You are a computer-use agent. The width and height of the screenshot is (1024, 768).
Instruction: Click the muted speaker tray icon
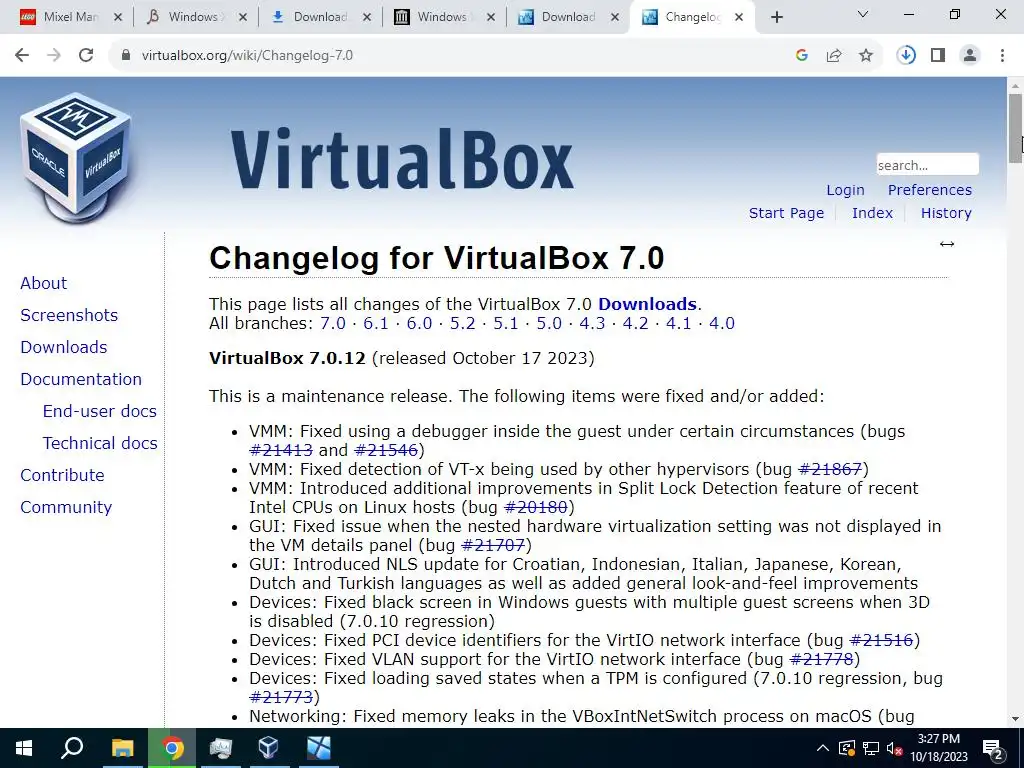894,748
